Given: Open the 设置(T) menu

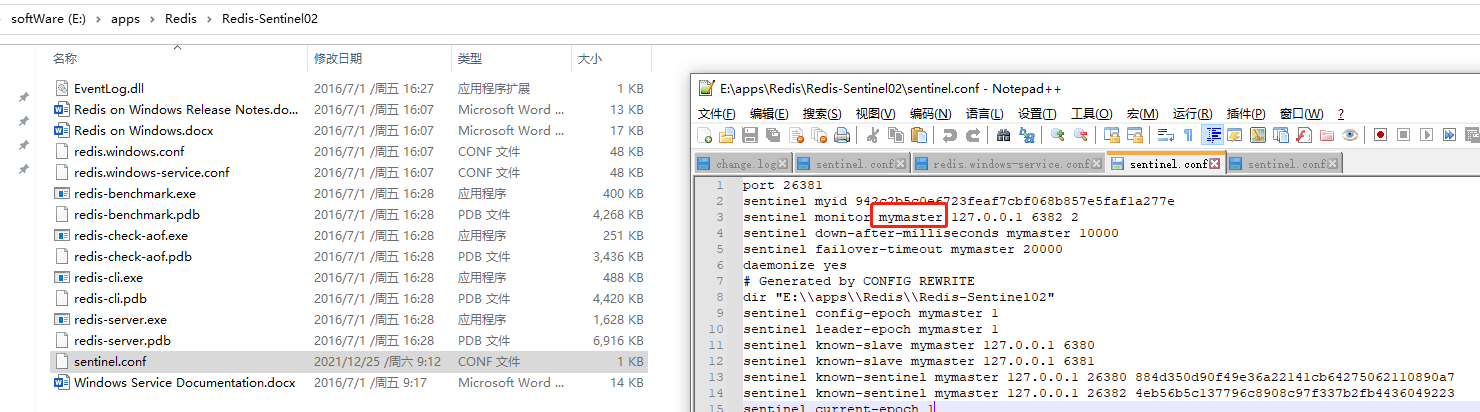Looking at the screenshot, I should point(1038,114).
